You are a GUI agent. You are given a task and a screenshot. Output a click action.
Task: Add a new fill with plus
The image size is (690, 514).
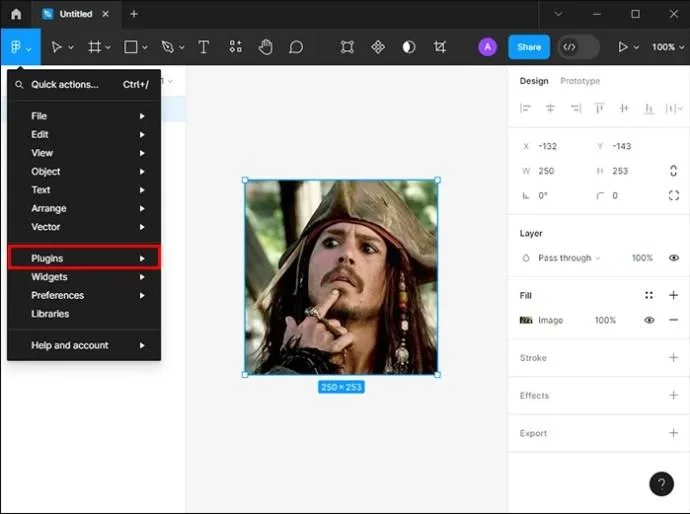pyautogui.click(x=673, y=295)
